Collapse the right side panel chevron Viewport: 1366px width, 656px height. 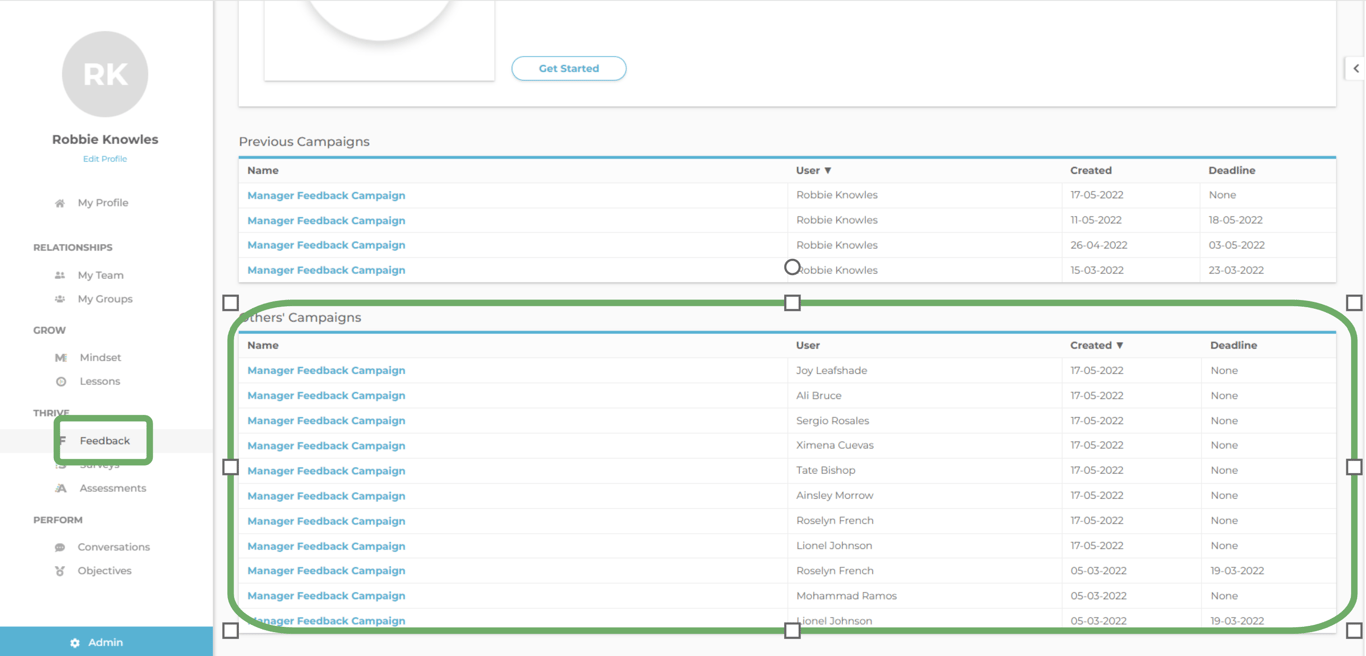pyautogui.click(x=1356, y=68)
